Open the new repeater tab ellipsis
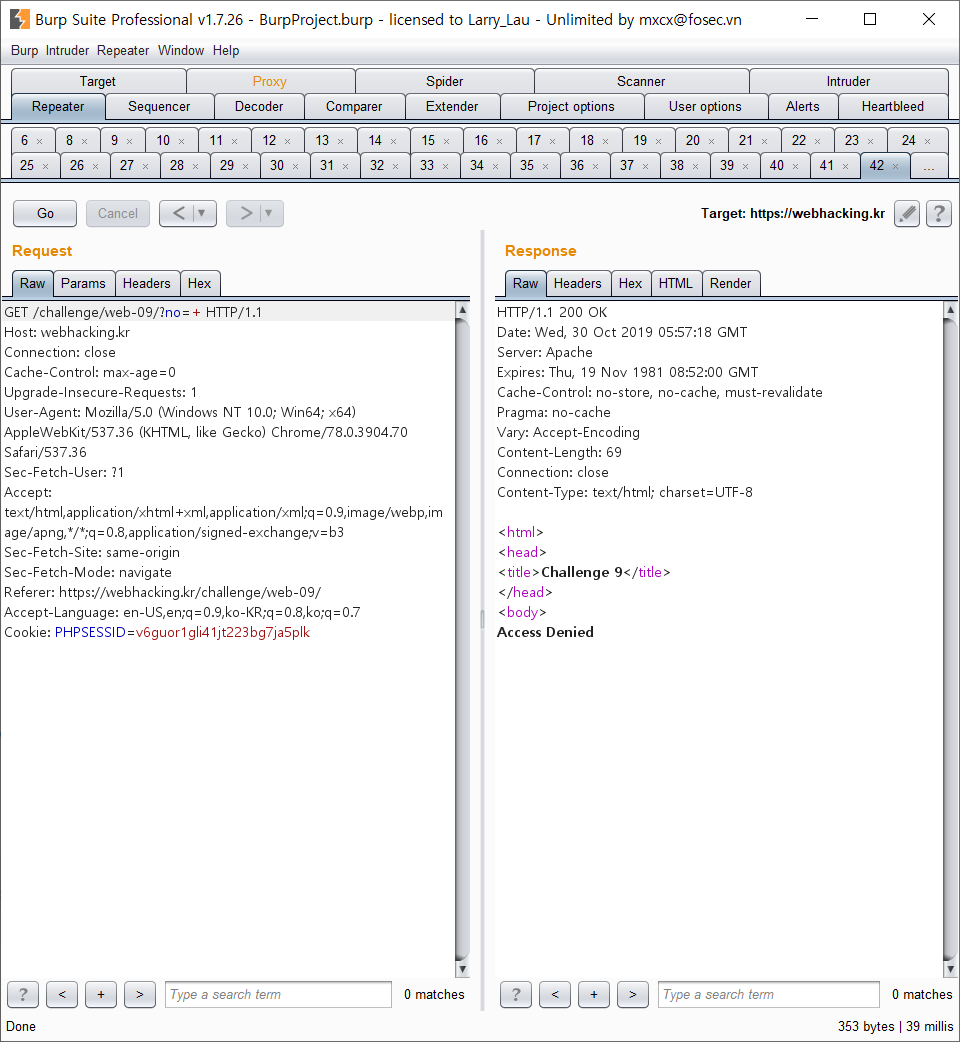The width and height of the screenshot is (960, 1042). [929, 166]
